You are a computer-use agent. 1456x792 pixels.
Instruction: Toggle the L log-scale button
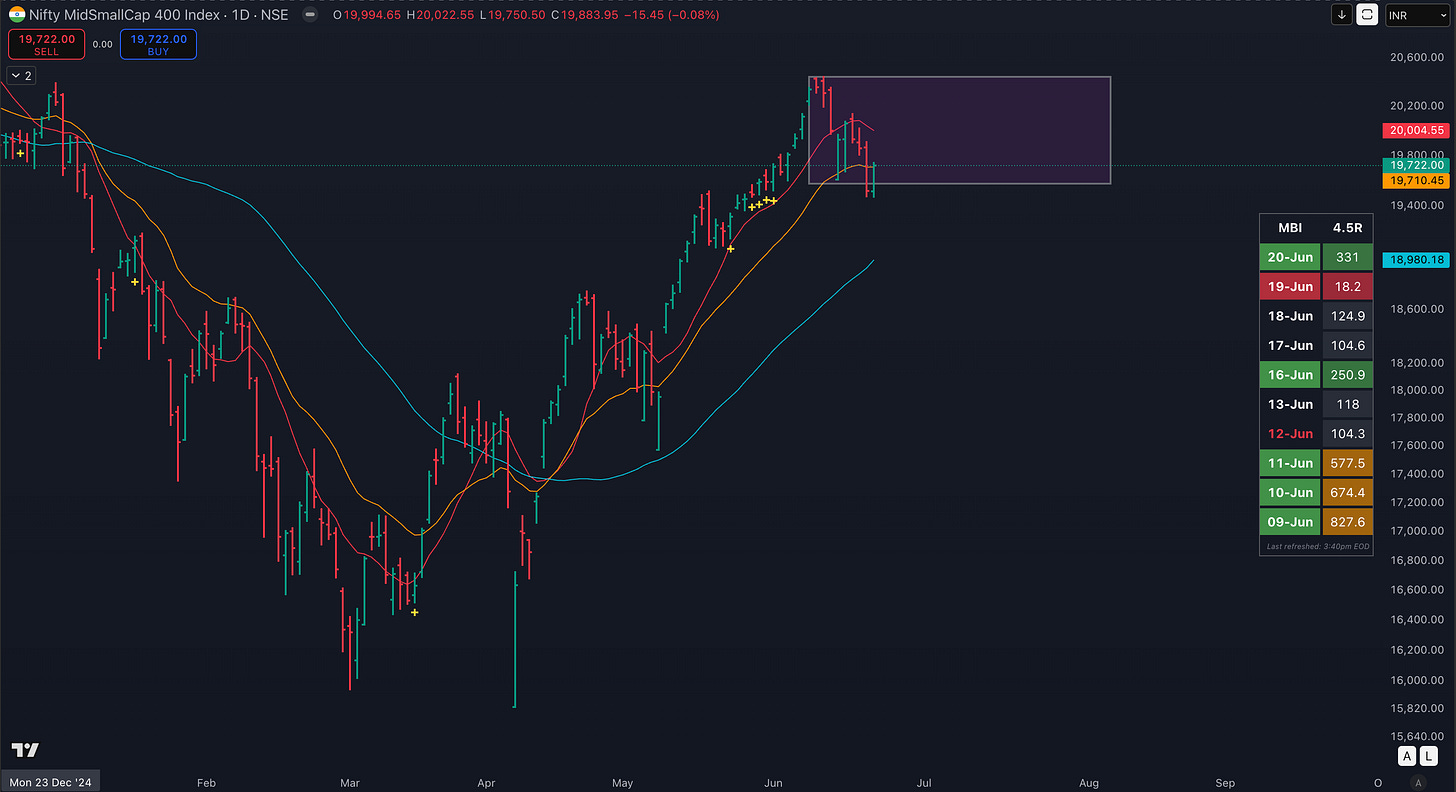[1427, 756]
